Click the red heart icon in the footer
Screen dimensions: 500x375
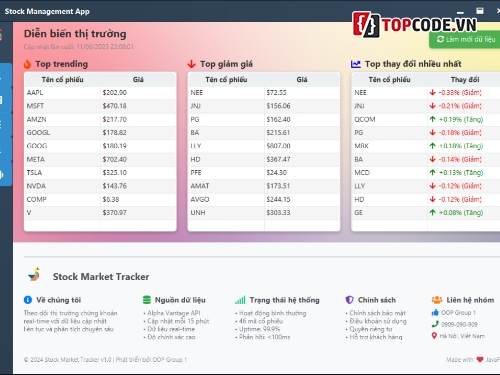coord(480,359)
